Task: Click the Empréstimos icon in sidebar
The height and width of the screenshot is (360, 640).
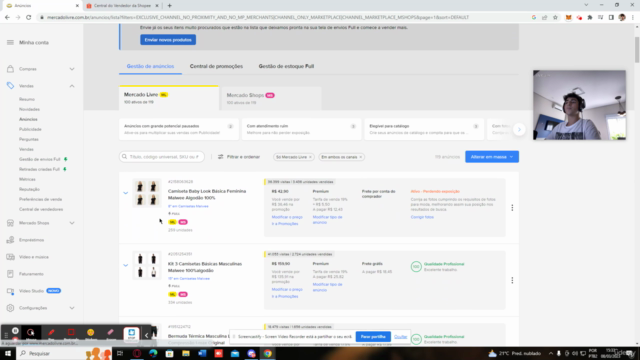Action: tap(10, 240)
